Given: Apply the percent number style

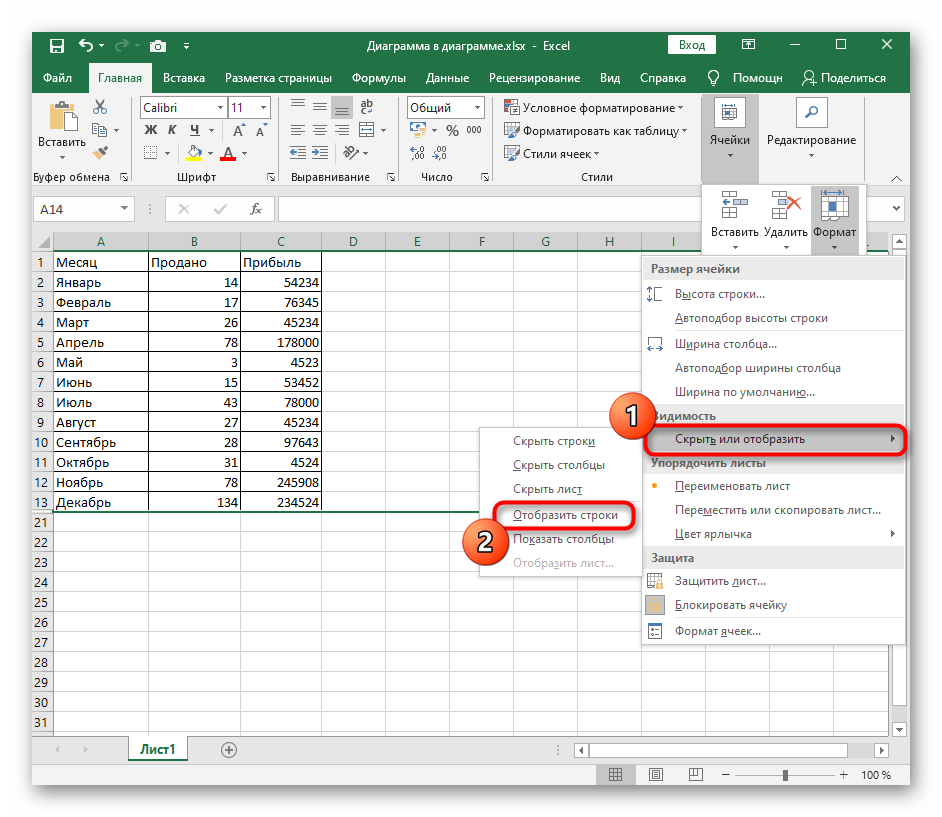Looking at the screenshot, I should pyautogui.click(x=452, y=131).
